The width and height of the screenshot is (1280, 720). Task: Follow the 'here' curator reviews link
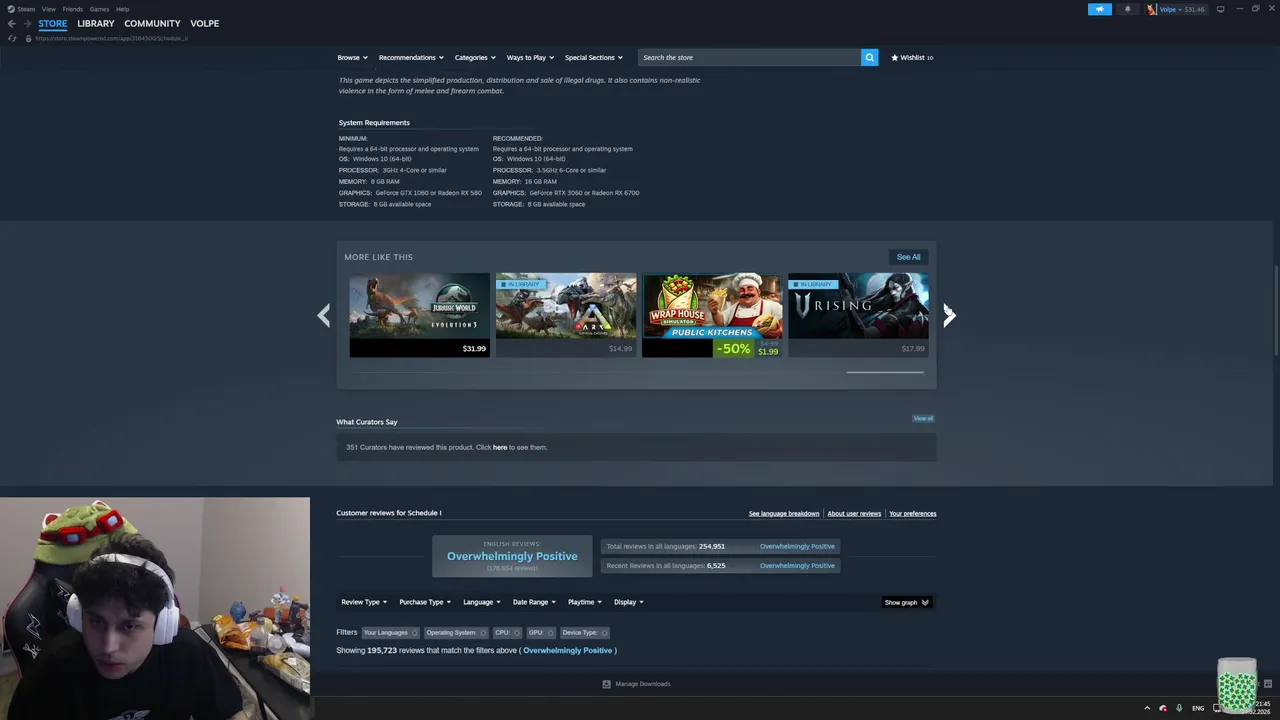tap(500, 447)
